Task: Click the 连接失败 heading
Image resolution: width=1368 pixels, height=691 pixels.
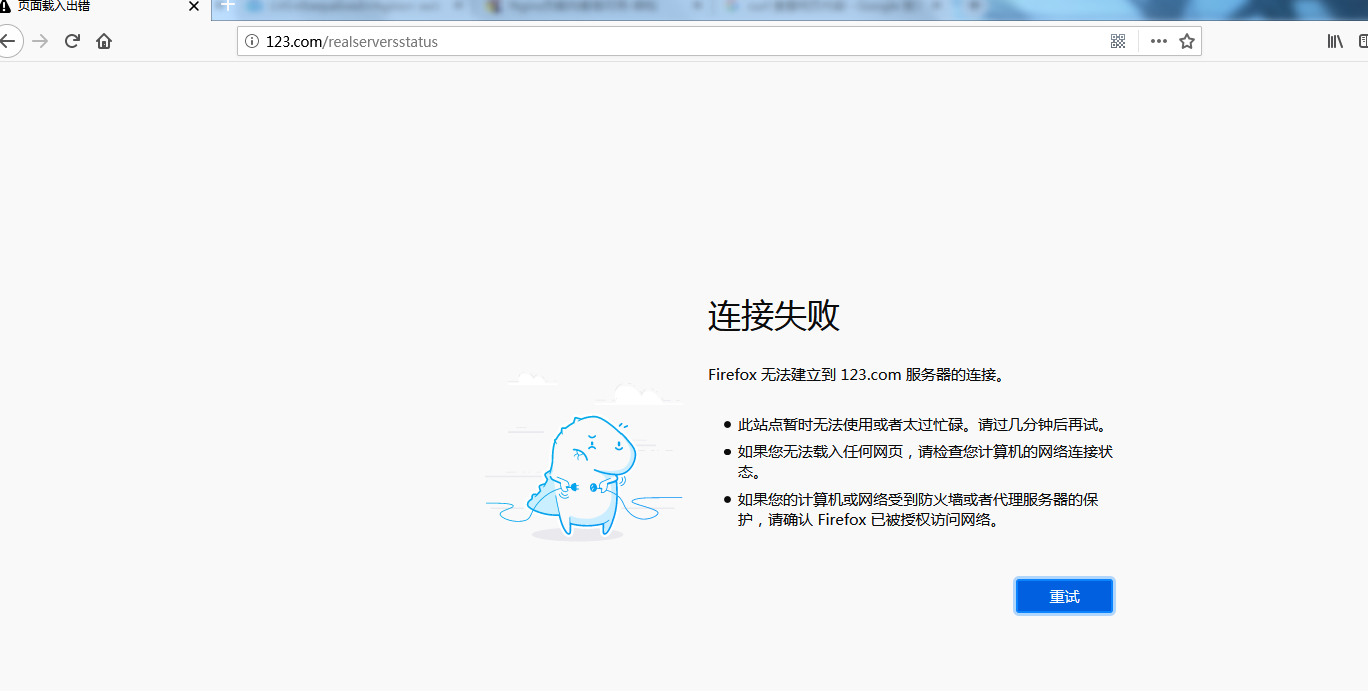Action: (x=774, y=315)
